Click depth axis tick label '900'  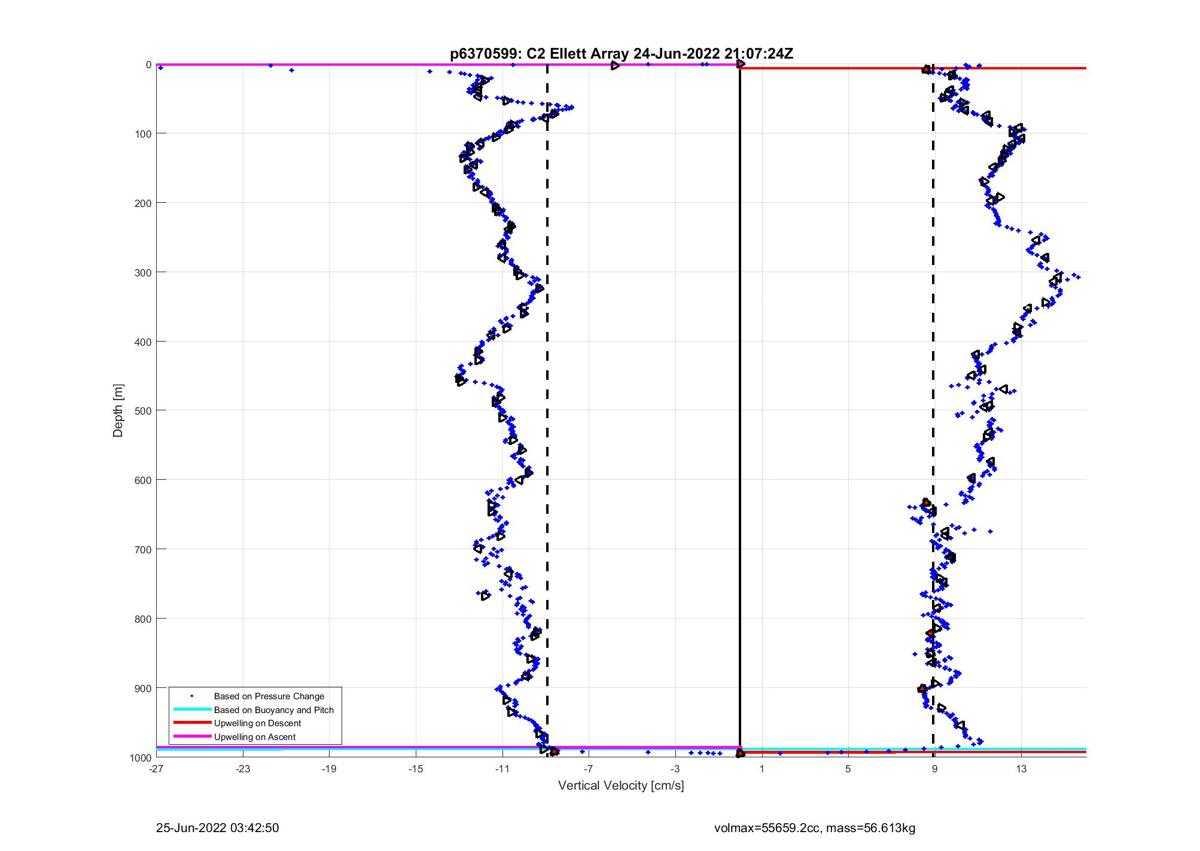[x=143, y=688]
